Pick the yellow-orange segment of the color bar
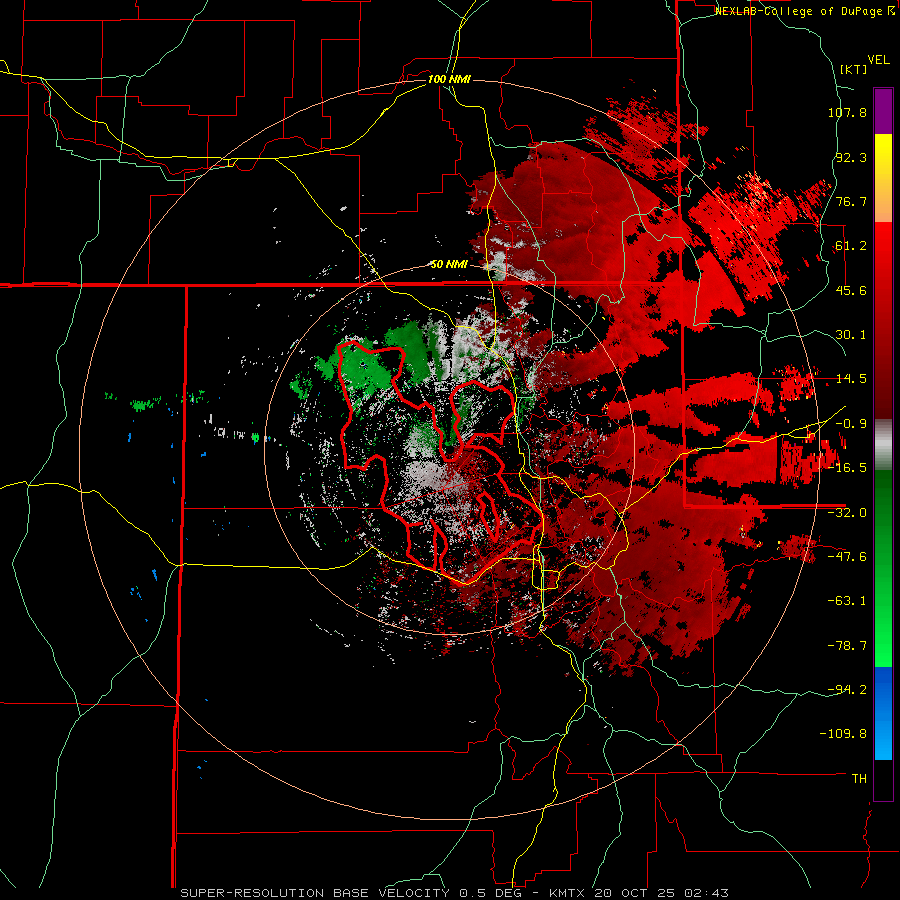The height and width of the screenshot is (900, 900). [883, 178]
